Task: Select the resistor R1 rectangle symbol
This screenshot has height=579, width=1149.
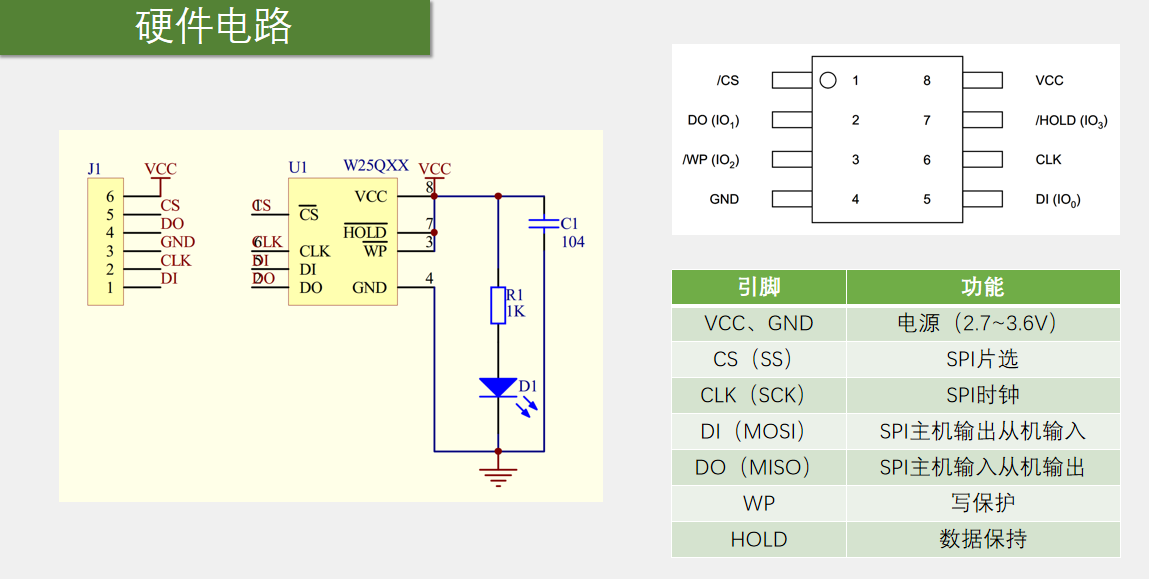Action: [x=498, y=305]
